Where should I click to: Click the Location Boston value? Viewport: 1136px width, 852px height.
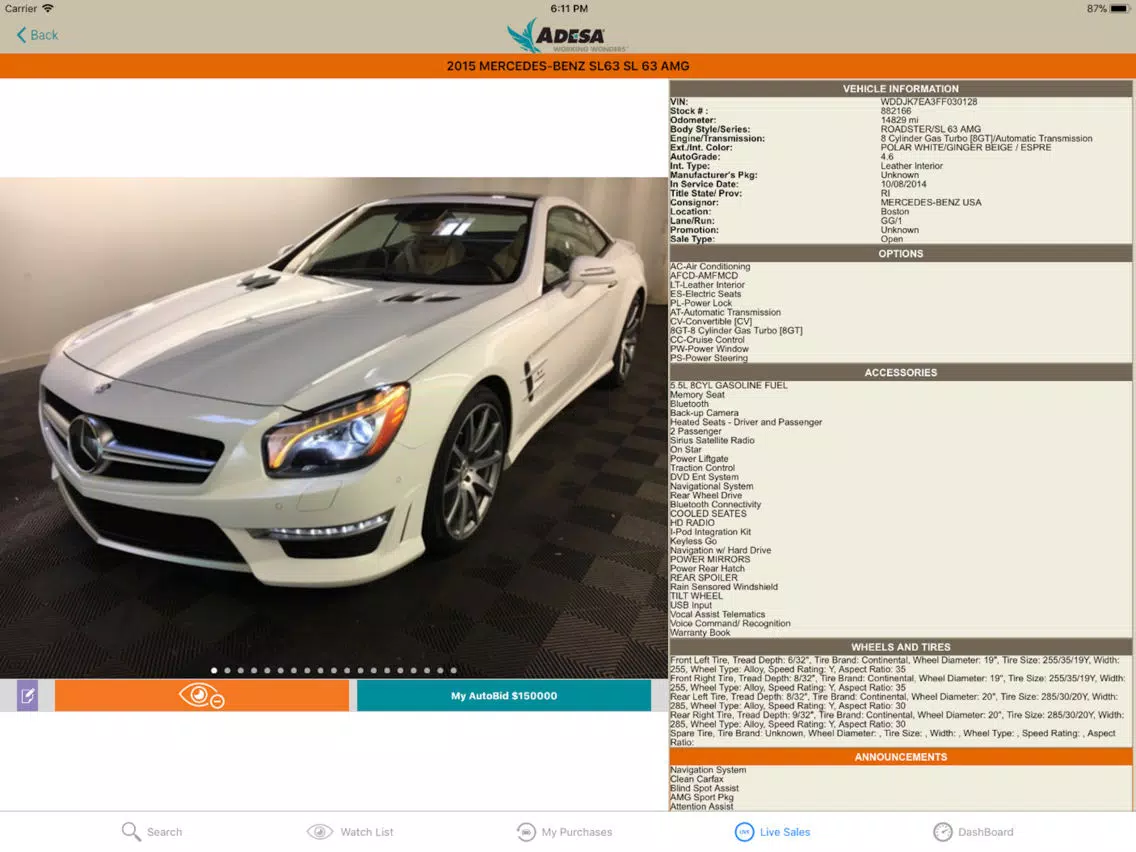(x=894, y=212)
